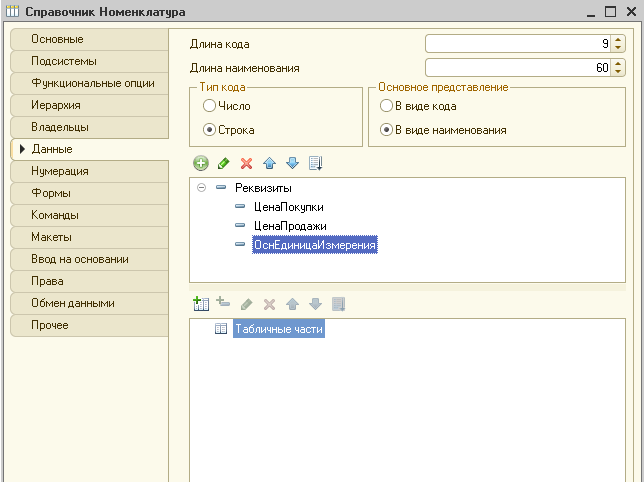Add a new attribute with green plus icon
This screenshot has width=644, height=482.
[x=201, y=163]
